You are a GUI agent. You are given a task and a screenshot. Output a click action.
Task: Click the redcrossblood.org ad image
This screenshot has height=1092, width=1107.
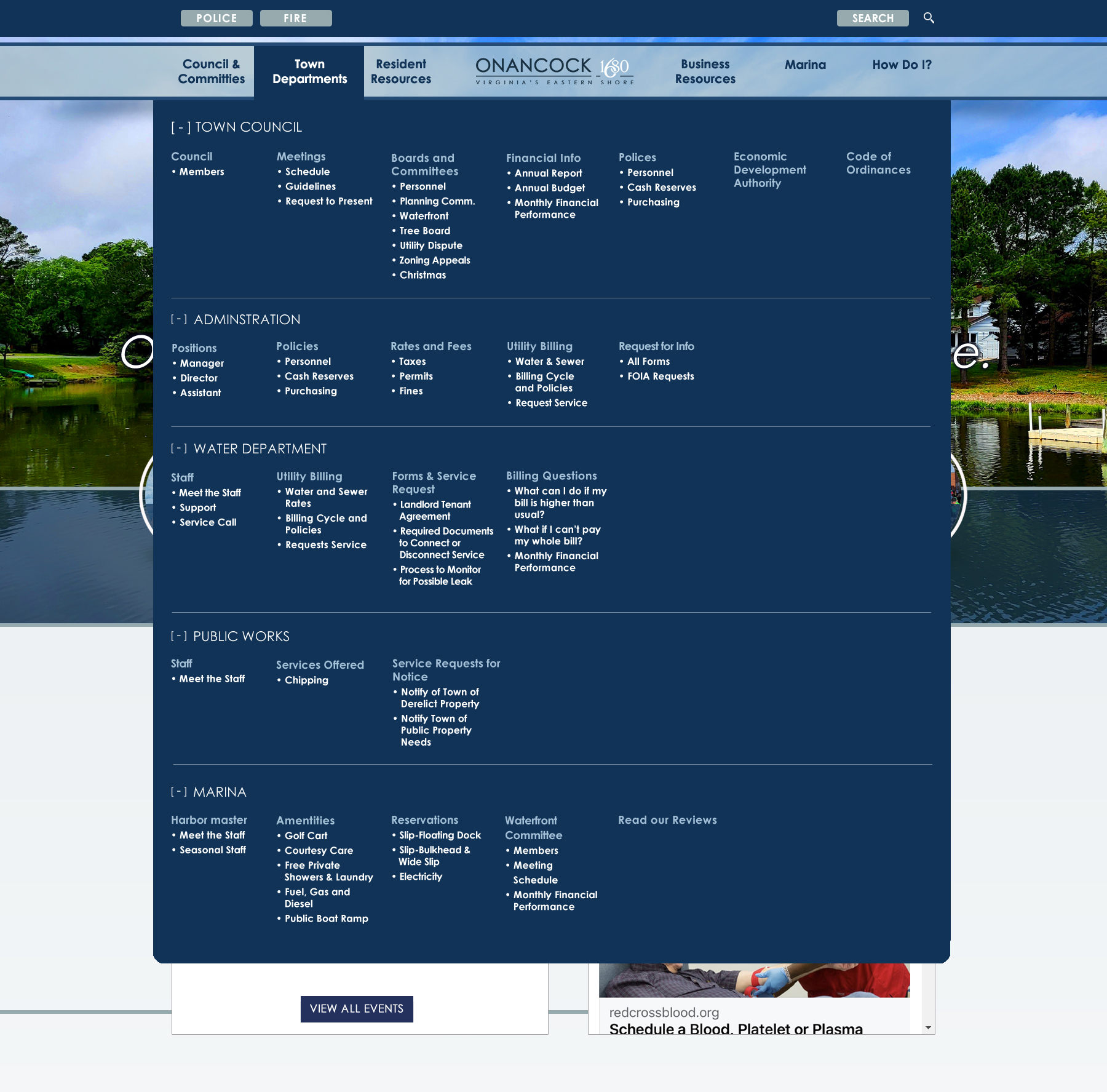point(754,981)
